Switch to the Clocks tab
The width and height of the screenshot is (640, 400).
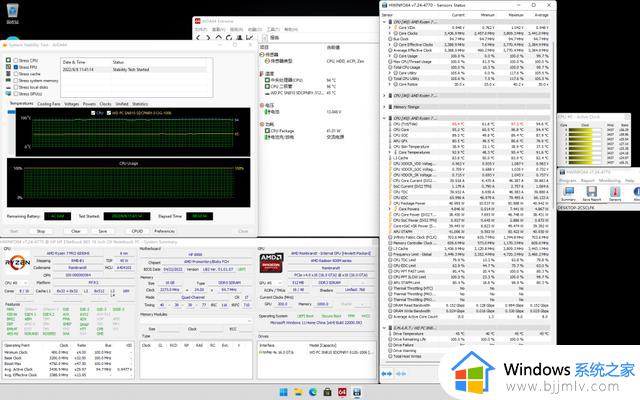tap(105, 104)
